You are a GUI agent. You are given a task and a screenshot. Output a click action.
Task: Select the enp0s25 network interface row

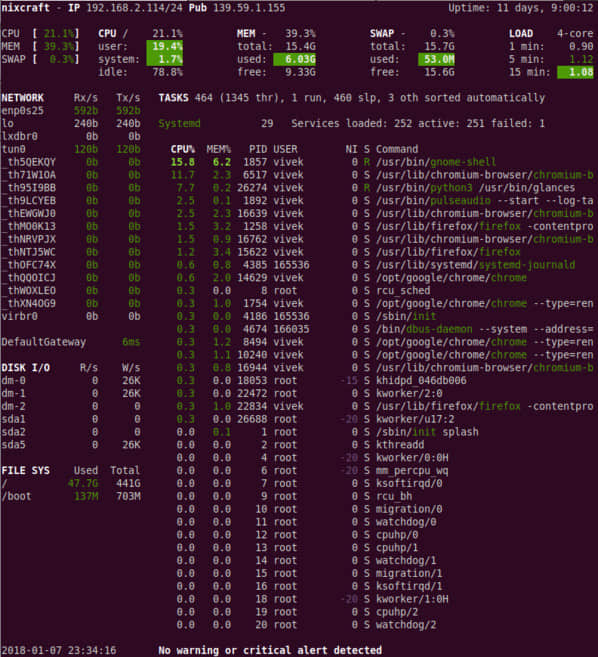pos(71,111)
